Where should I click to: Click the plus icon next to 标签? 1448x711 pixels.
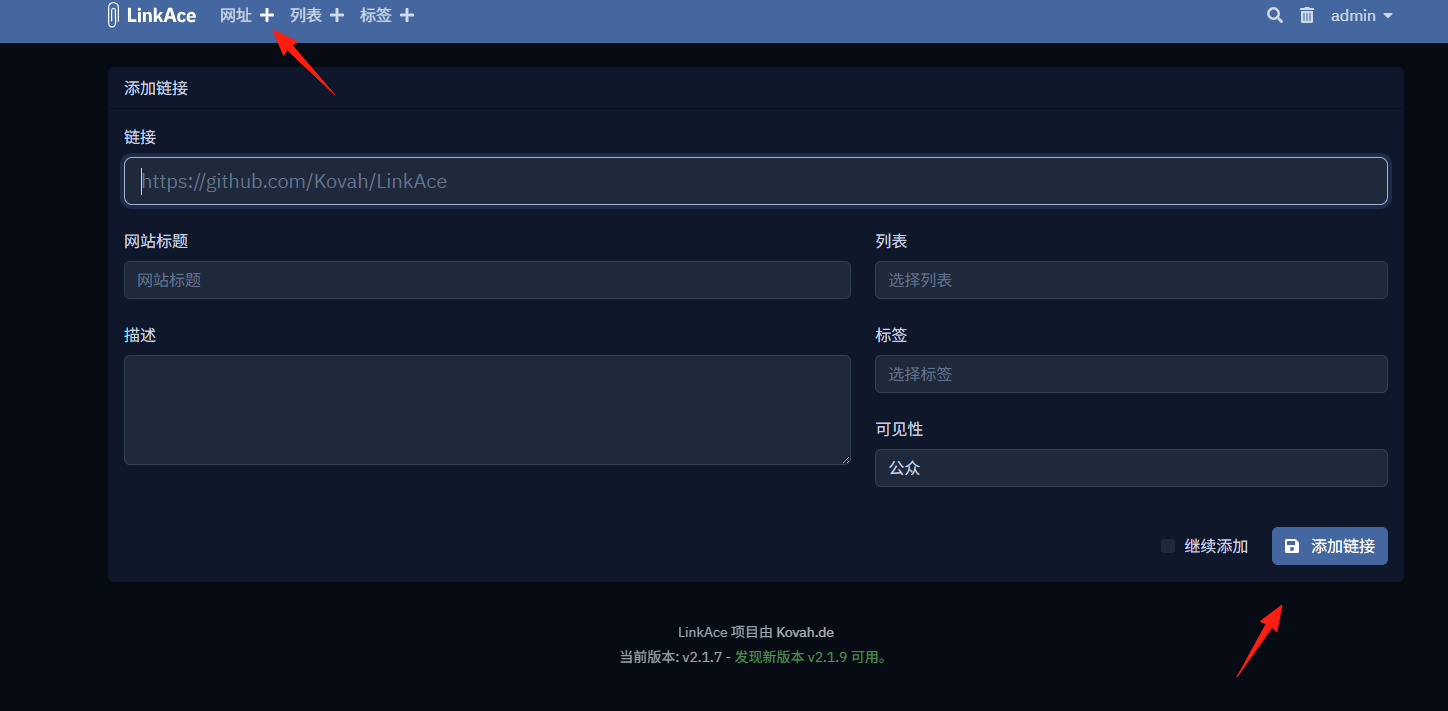[407, 15]
